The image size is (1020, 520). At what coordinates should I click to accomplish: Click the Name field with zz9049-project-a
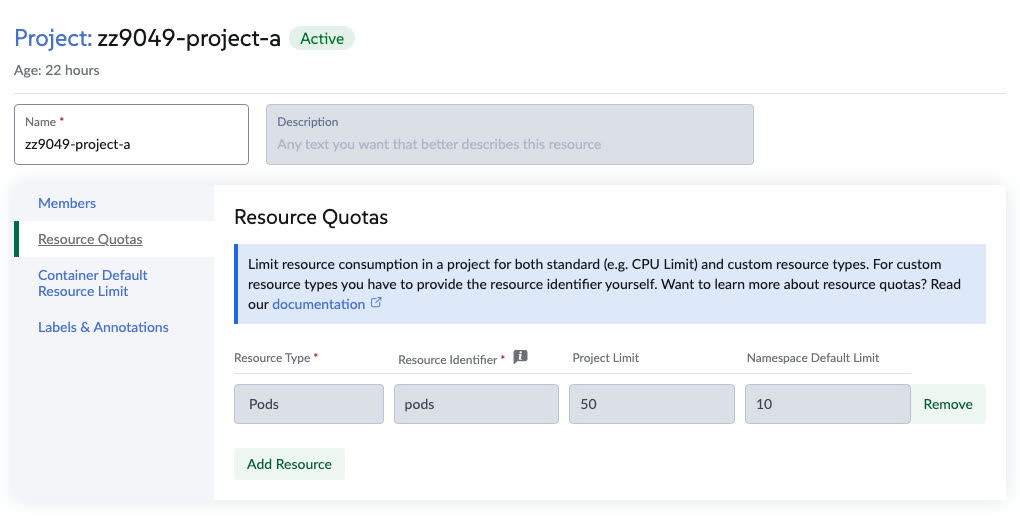point(131,135)
